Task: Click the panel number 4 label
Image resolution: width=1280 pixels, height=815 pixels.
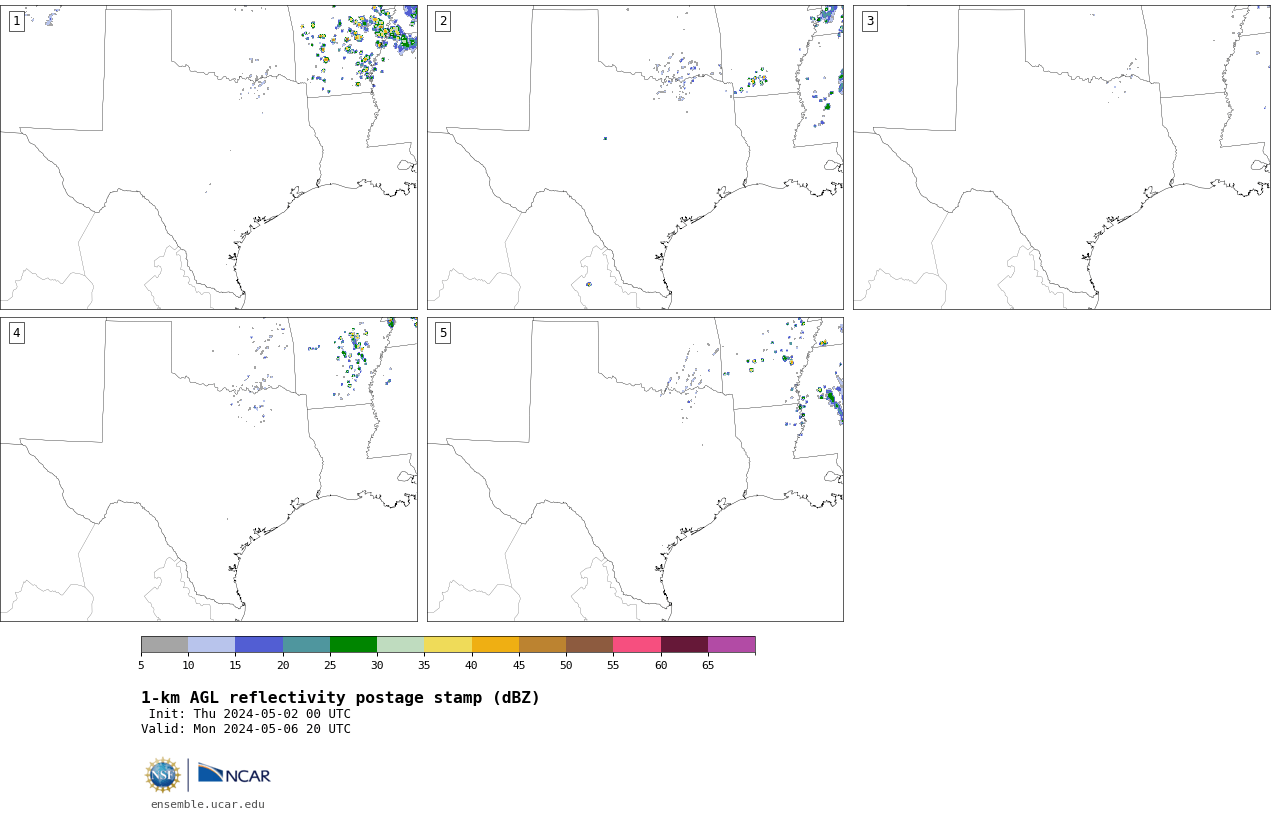Action: tap(16, 333)
